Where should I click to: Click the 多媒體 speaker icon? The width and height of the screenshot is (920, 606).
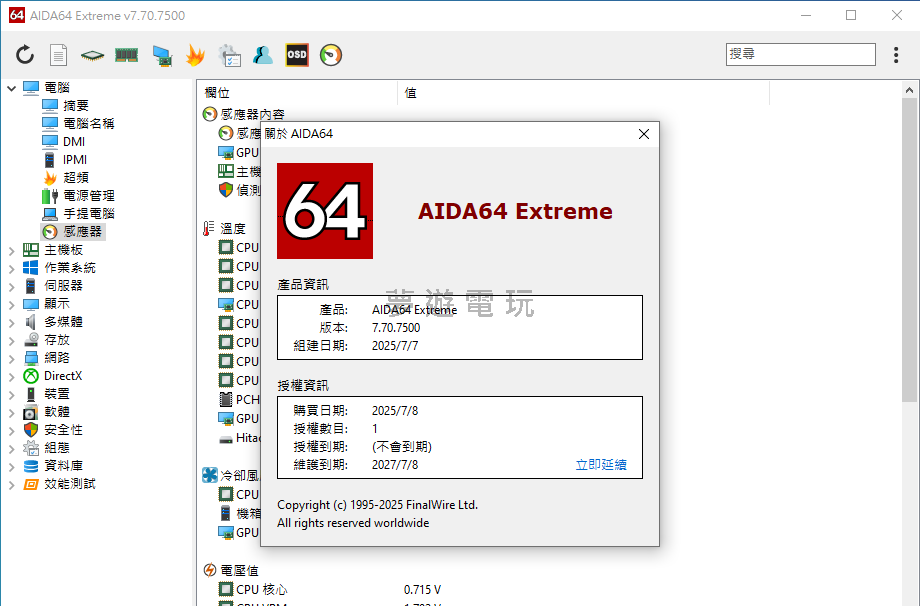point(31,322)
